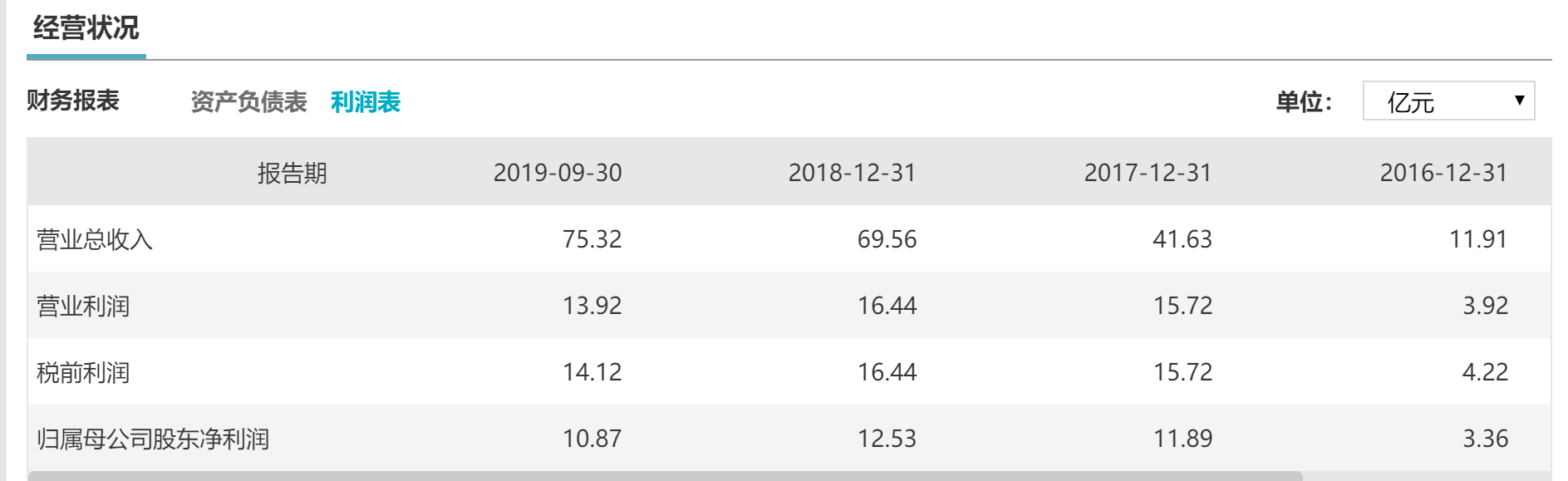Click the 财务报表 label
Image resolution: width=1568 pixels, height=481 pixels.
[x=73, y=101]
